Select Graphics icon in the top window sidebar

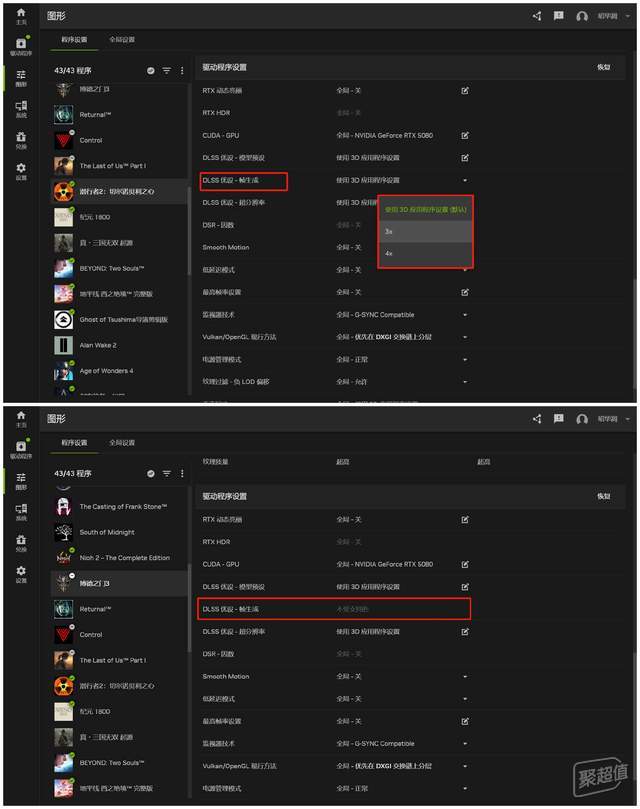click(x=21, y=77)
